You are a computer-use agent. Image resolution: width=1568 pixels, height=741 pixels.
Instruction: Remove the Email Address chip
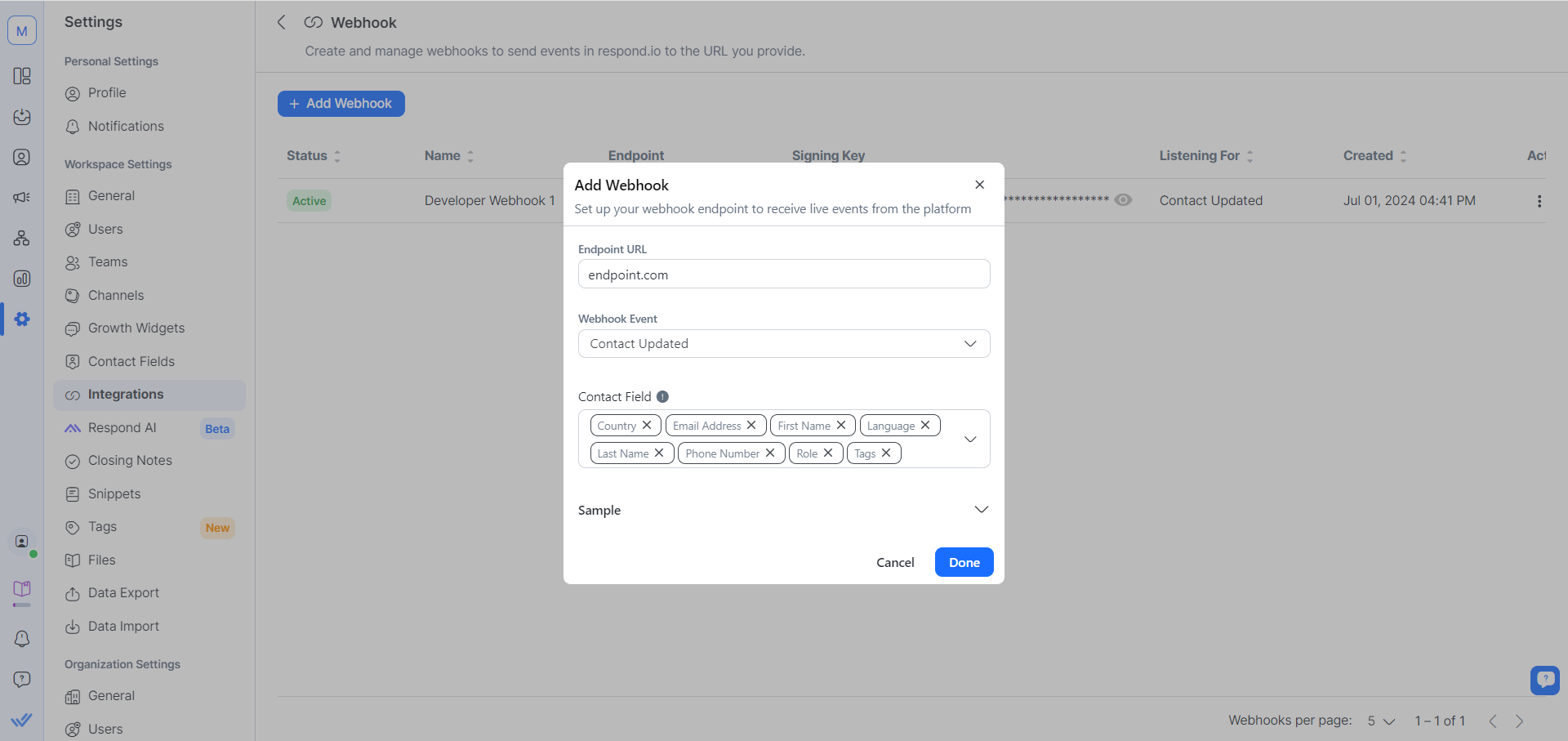coord(751,425)
